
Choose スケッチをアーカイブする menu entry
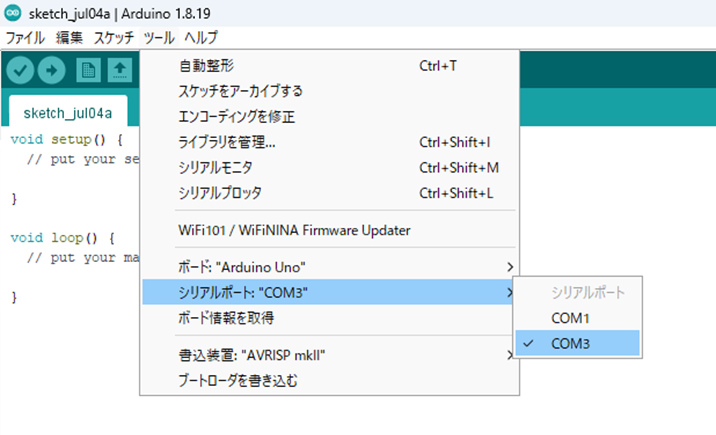[x=329, y=91]
